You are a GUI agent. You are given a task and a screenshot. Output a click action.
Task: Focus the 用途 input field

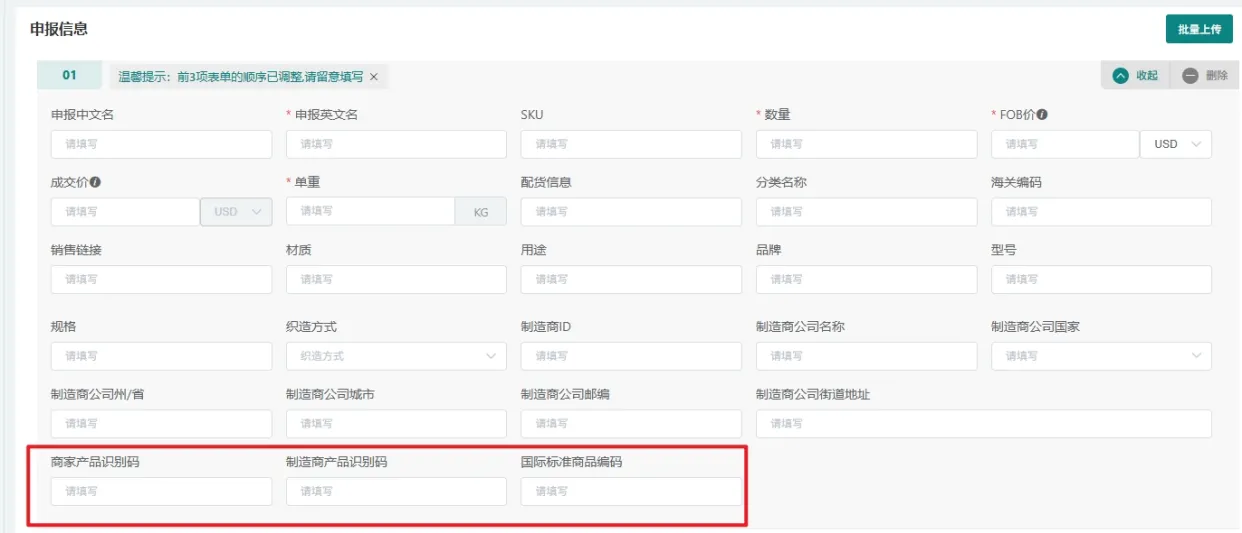pos(631,280)
